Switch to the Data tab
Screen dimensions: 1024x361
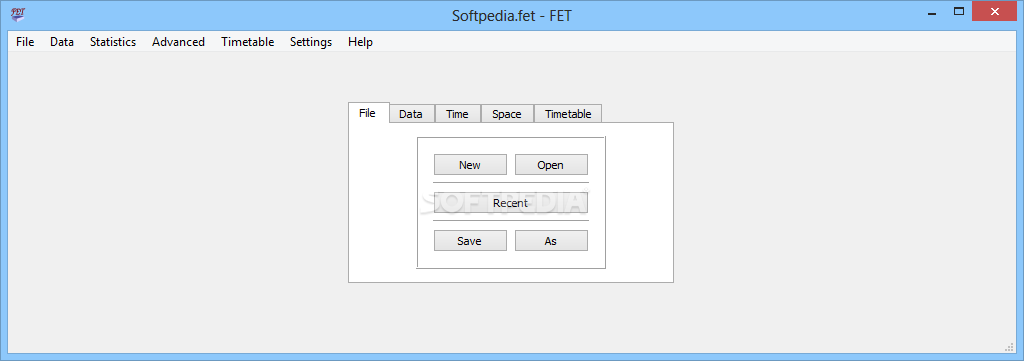click(x=411, y=114)
